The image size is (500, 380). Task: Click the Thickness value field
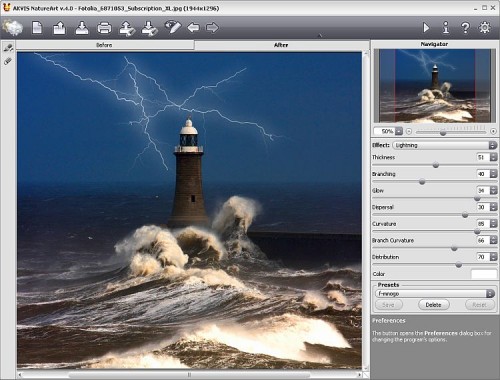(483, 157)
